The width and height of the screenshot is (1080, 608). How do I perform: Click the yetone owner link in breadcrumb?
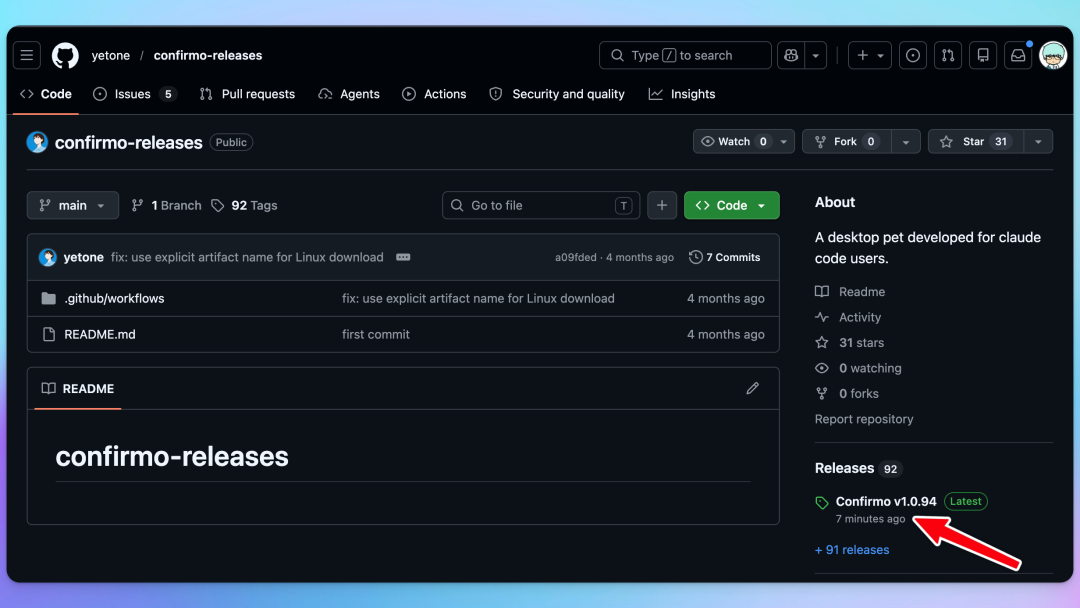tap(111, 55)
